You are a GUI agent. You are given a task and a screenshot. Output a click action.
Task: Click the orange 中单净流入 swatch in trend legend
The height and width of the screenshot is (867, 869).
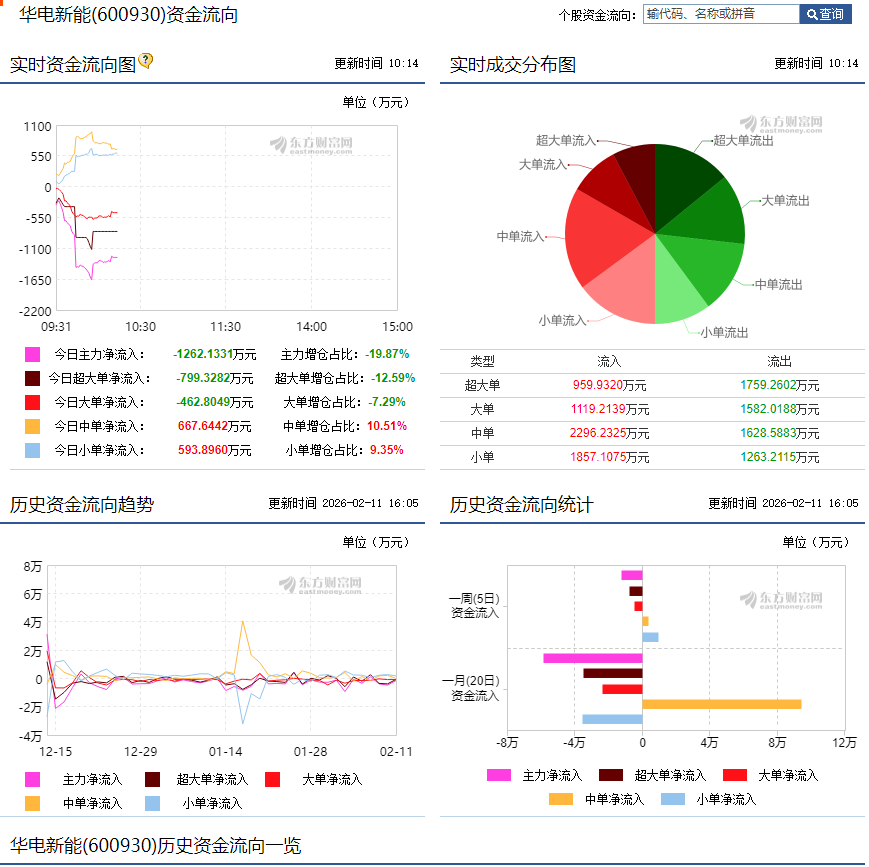tap(33, 803)
